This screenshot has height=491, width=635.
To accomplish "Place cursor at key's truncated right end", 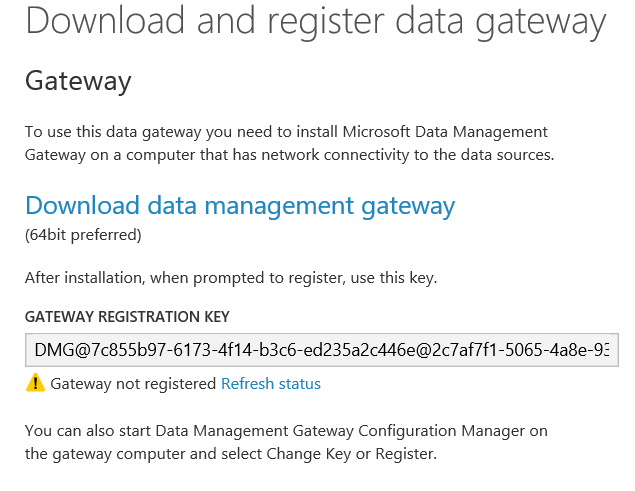I will pos(602,350).
